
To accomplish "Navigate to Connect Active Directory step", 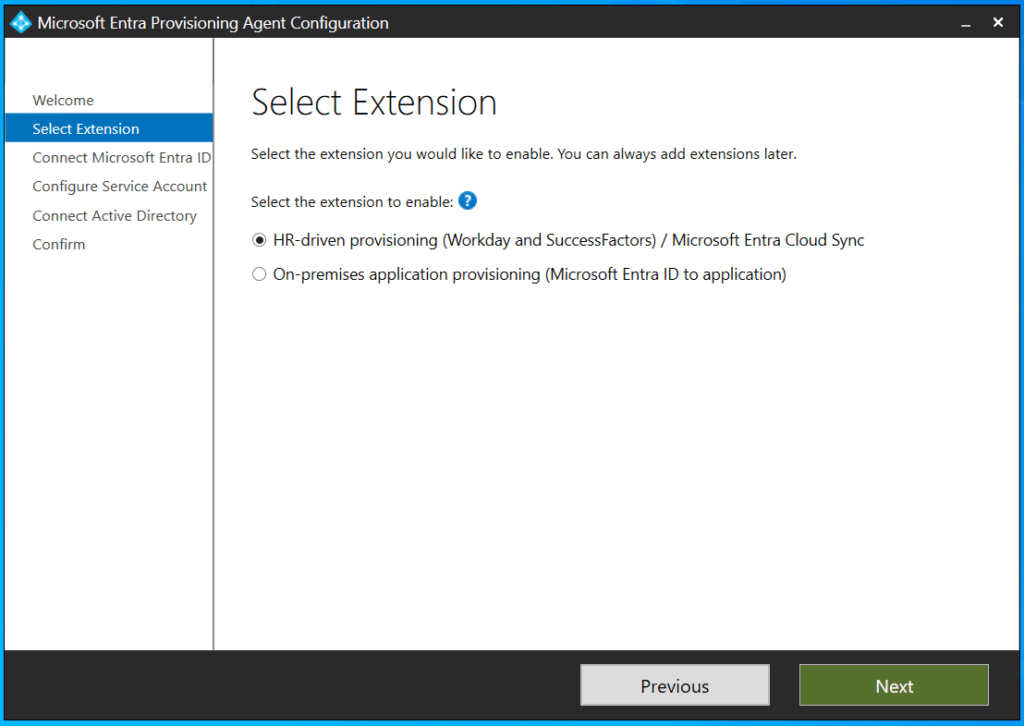I will (x=114, y=216).
